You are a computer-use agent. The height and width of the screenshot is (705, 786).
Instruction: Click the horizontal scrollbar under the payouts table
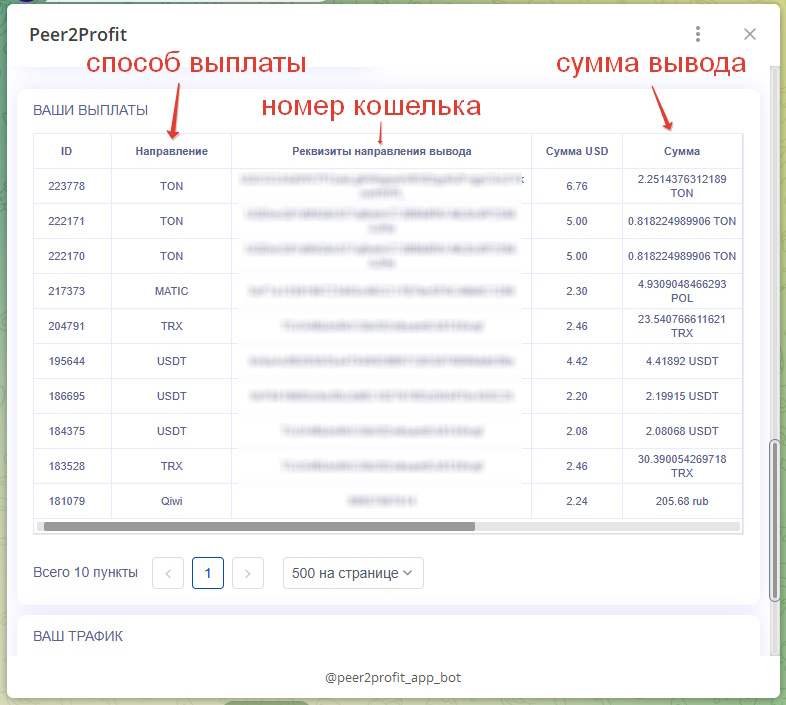click(x=259, y=526)
